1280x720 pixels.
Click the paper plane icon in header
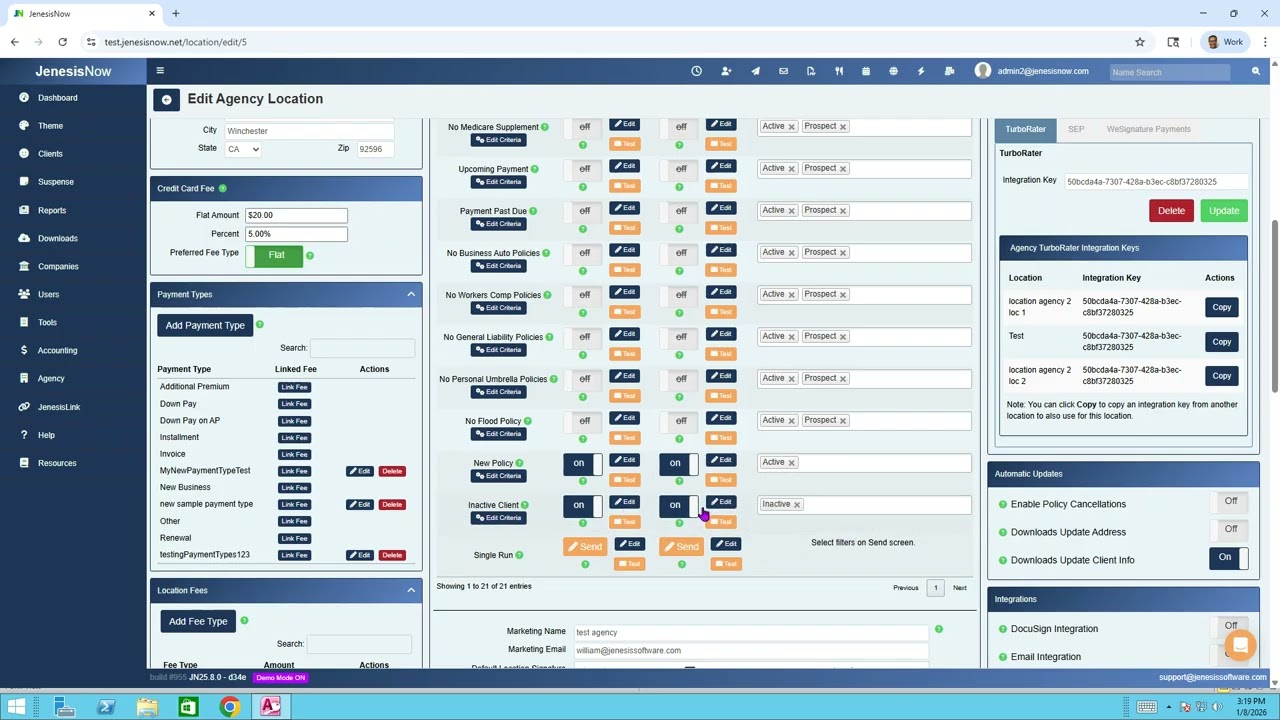point(755,71)
